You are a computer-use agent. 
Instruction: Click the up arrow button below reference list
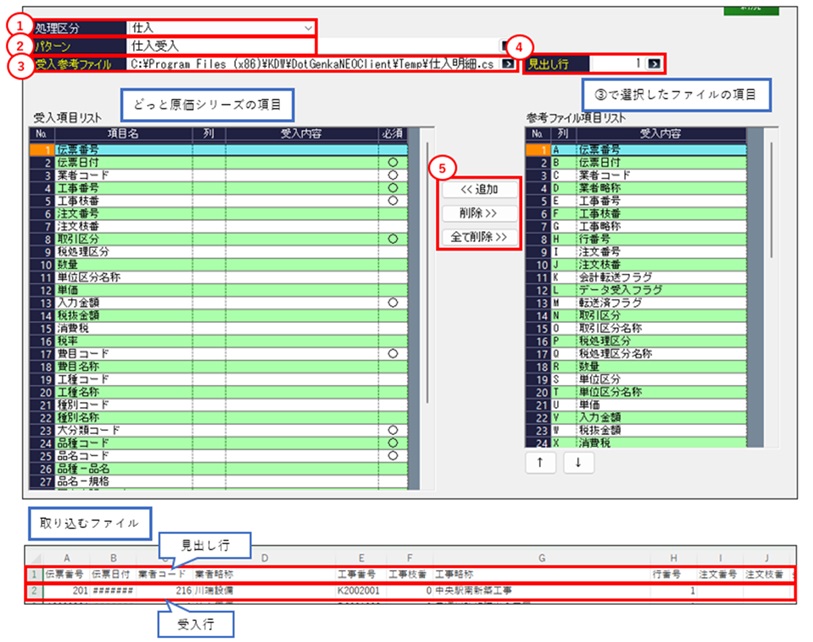[541, 462]
